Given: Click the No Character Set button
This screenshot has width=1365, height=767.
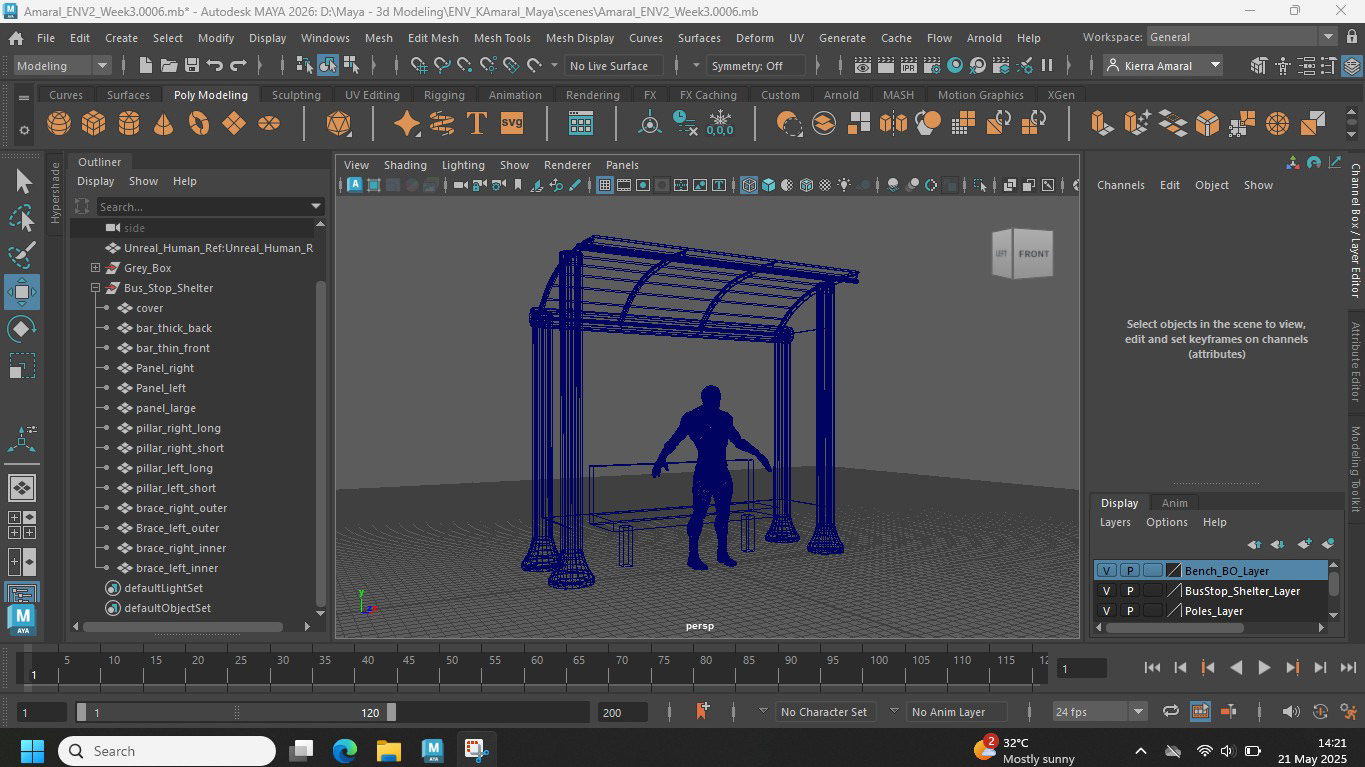Looking at the screenshot, I should click(823, 712).
